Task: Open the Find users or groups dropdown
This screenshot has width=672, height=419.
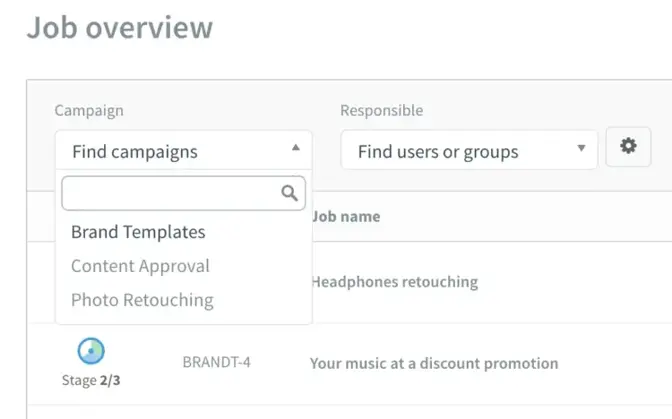Action: [468, 151]
